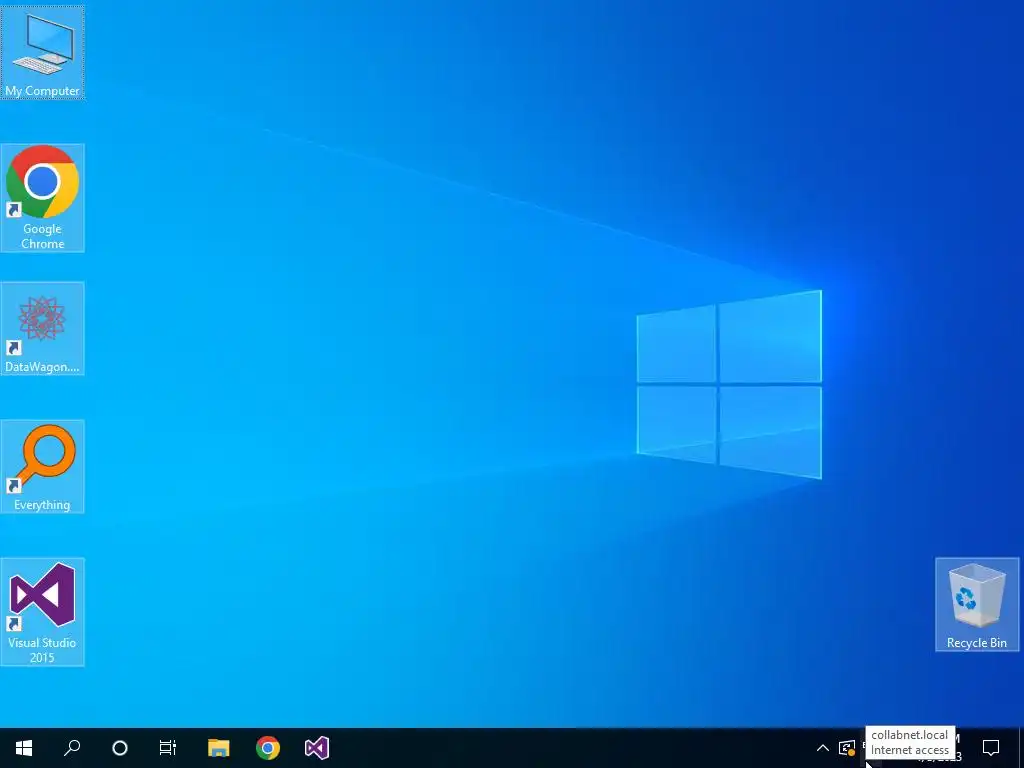Open Task View on taskbar
This screenshot has width=1024, height=768.
click(x=168, y=748)
